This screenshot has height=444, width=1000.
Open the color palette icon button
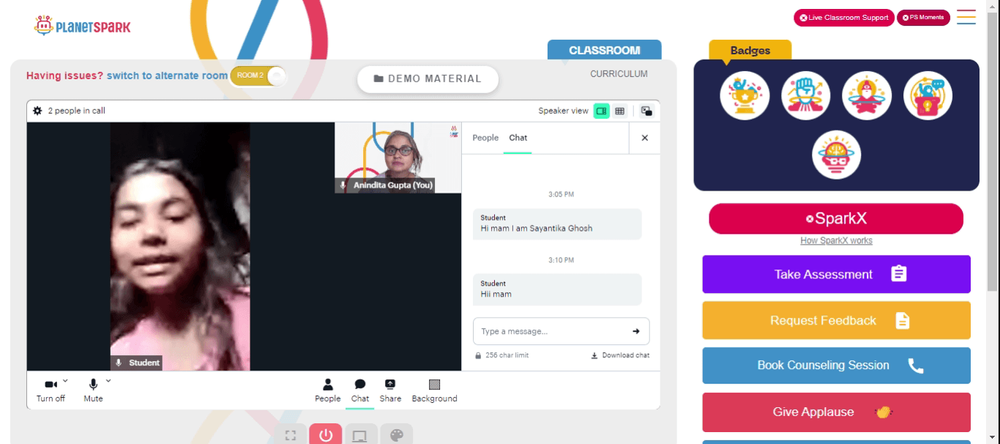(397, 435)
